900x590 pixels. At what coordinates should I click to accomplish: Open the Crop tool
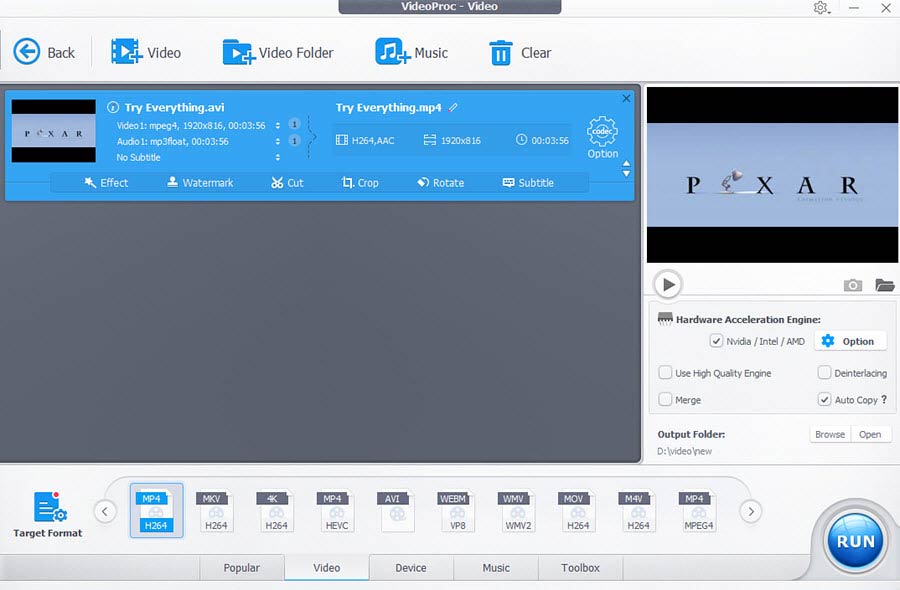pyautogui.click(x=360, y=183)
